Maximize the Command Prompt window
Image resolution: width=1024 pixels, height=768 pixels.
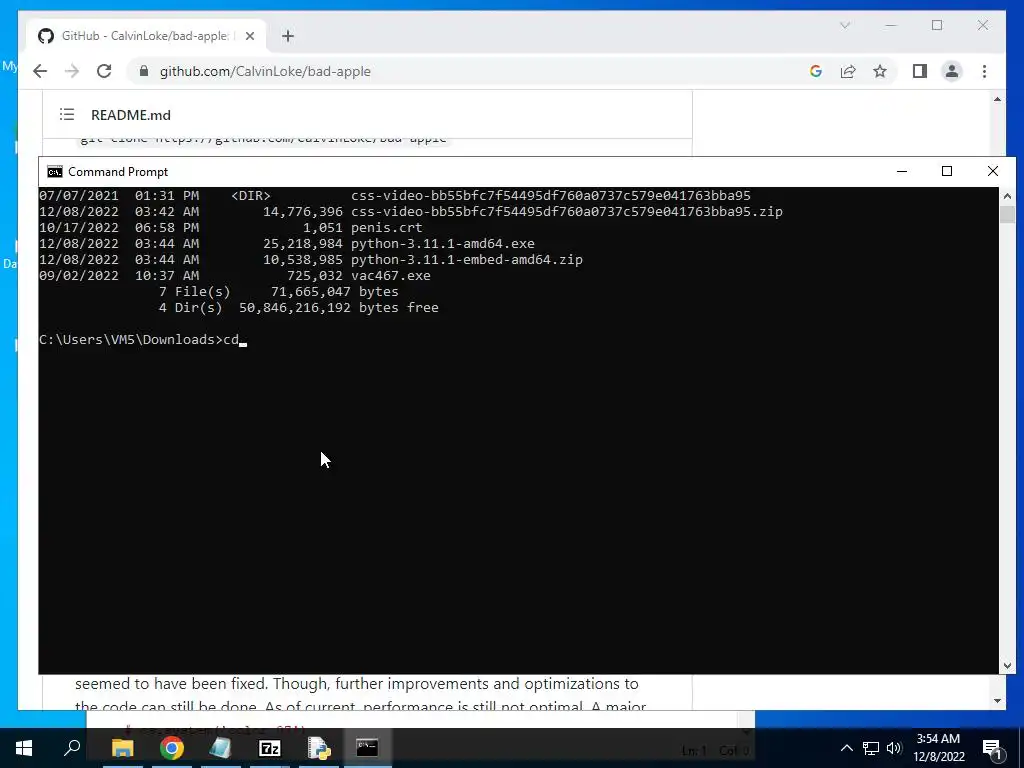947,171
